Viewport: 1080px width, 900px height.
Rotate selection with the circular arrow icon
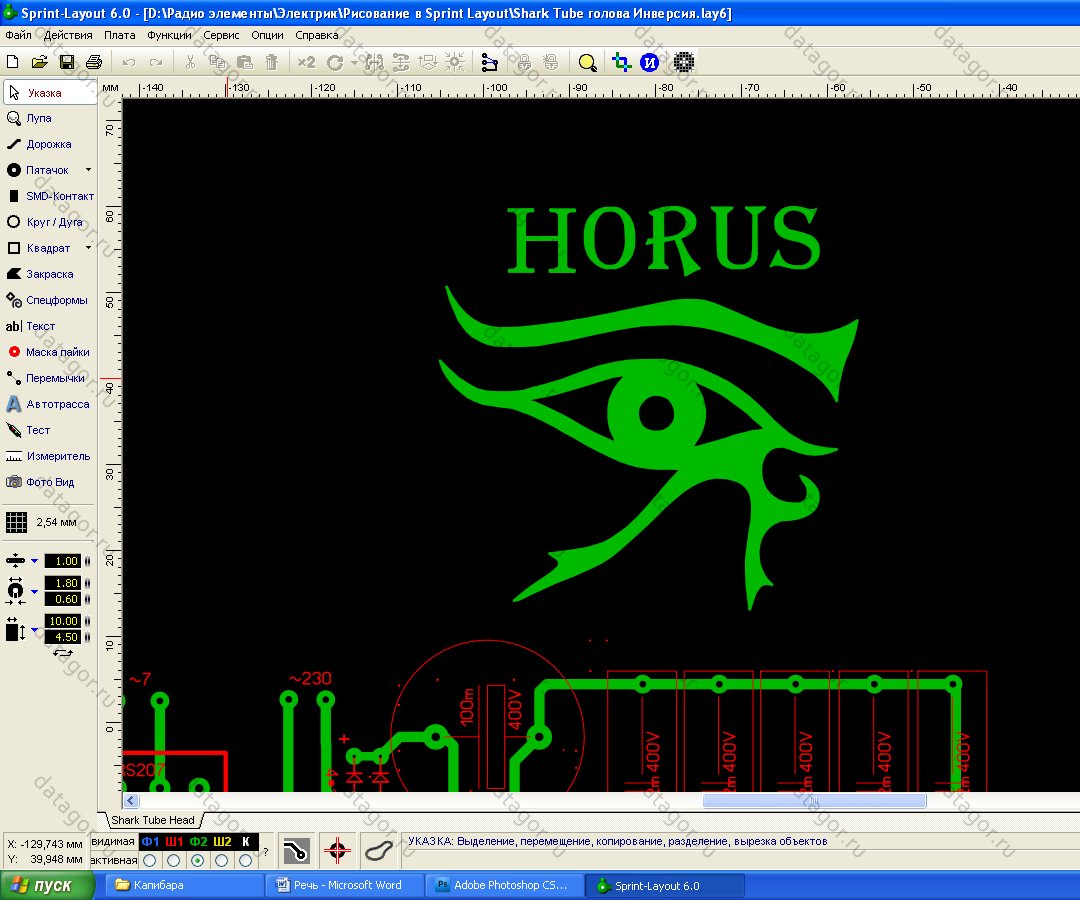click(x=335, y=63)
